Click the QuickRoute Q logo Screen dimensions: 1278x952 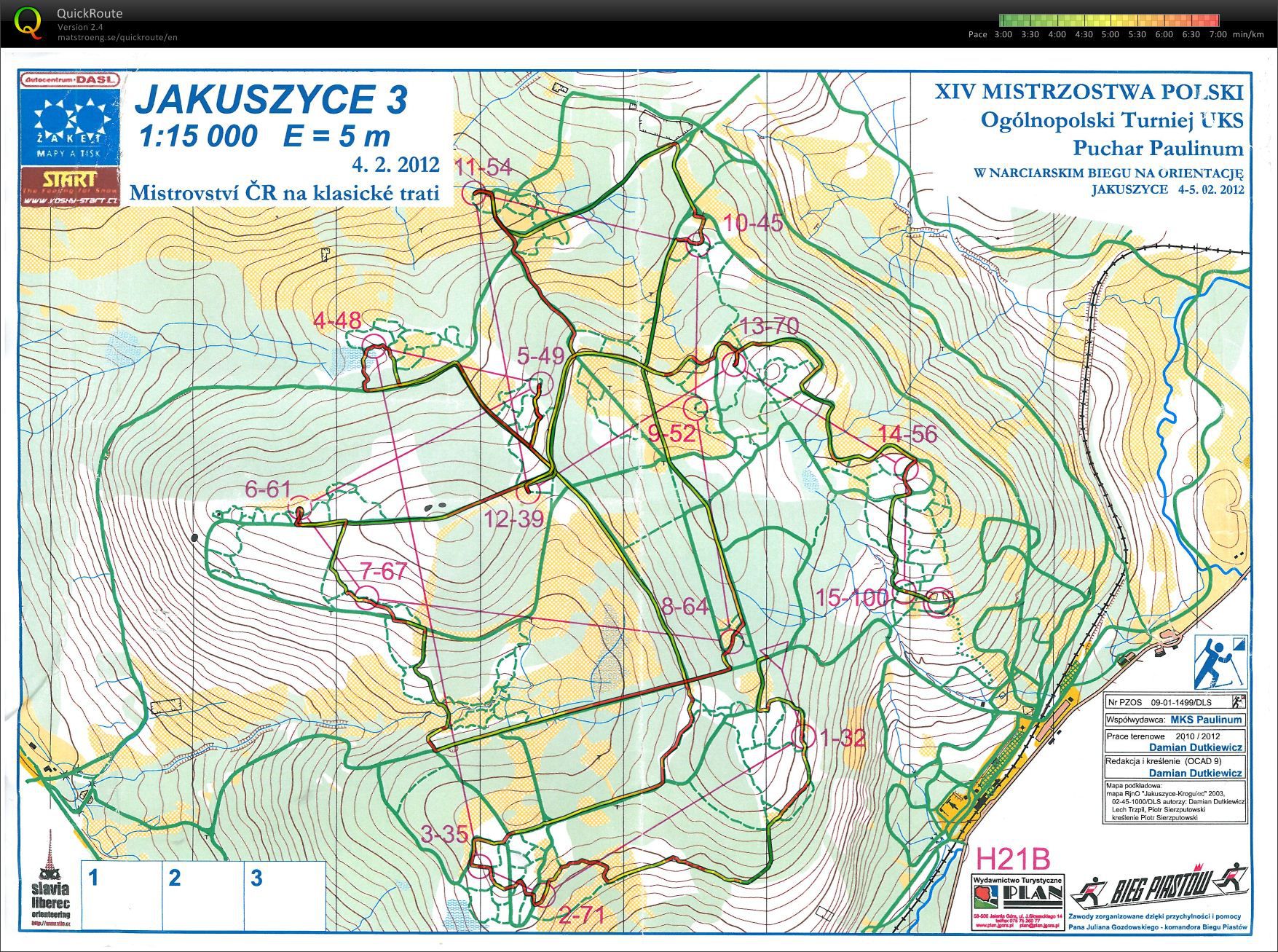28,22
